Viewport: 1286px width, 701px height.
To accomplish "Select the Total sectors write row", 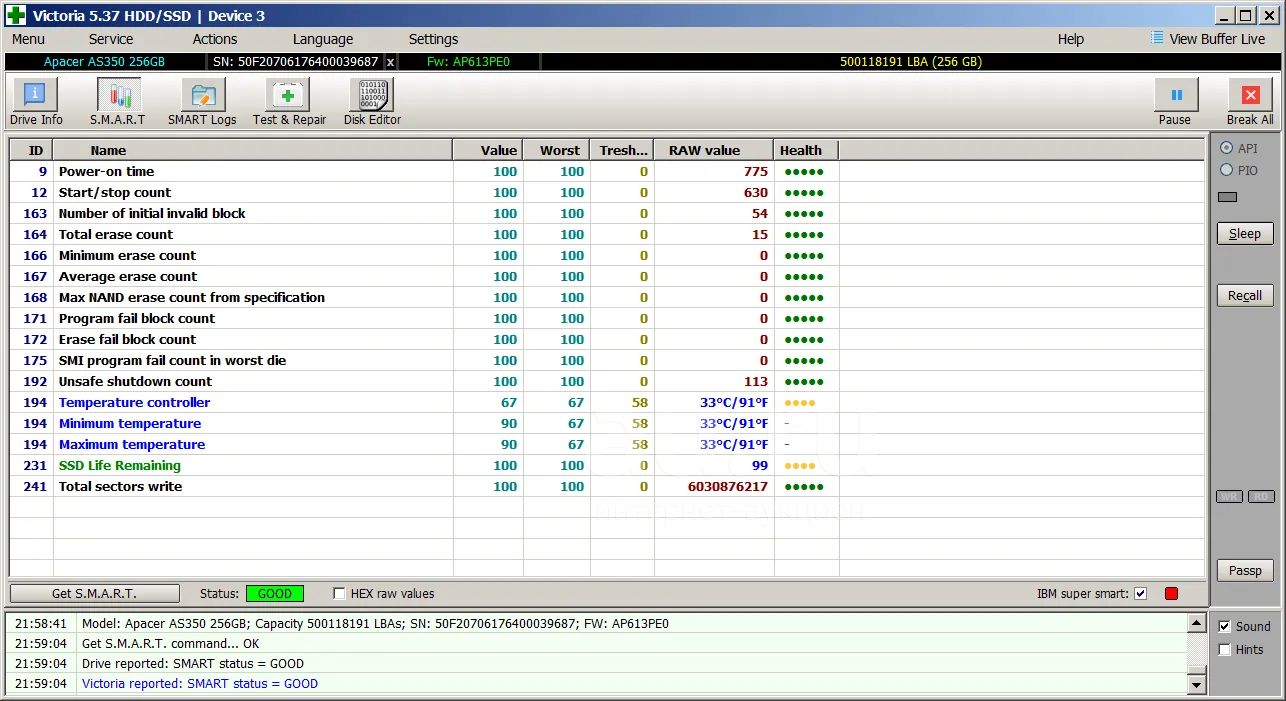I will point(607,486).
